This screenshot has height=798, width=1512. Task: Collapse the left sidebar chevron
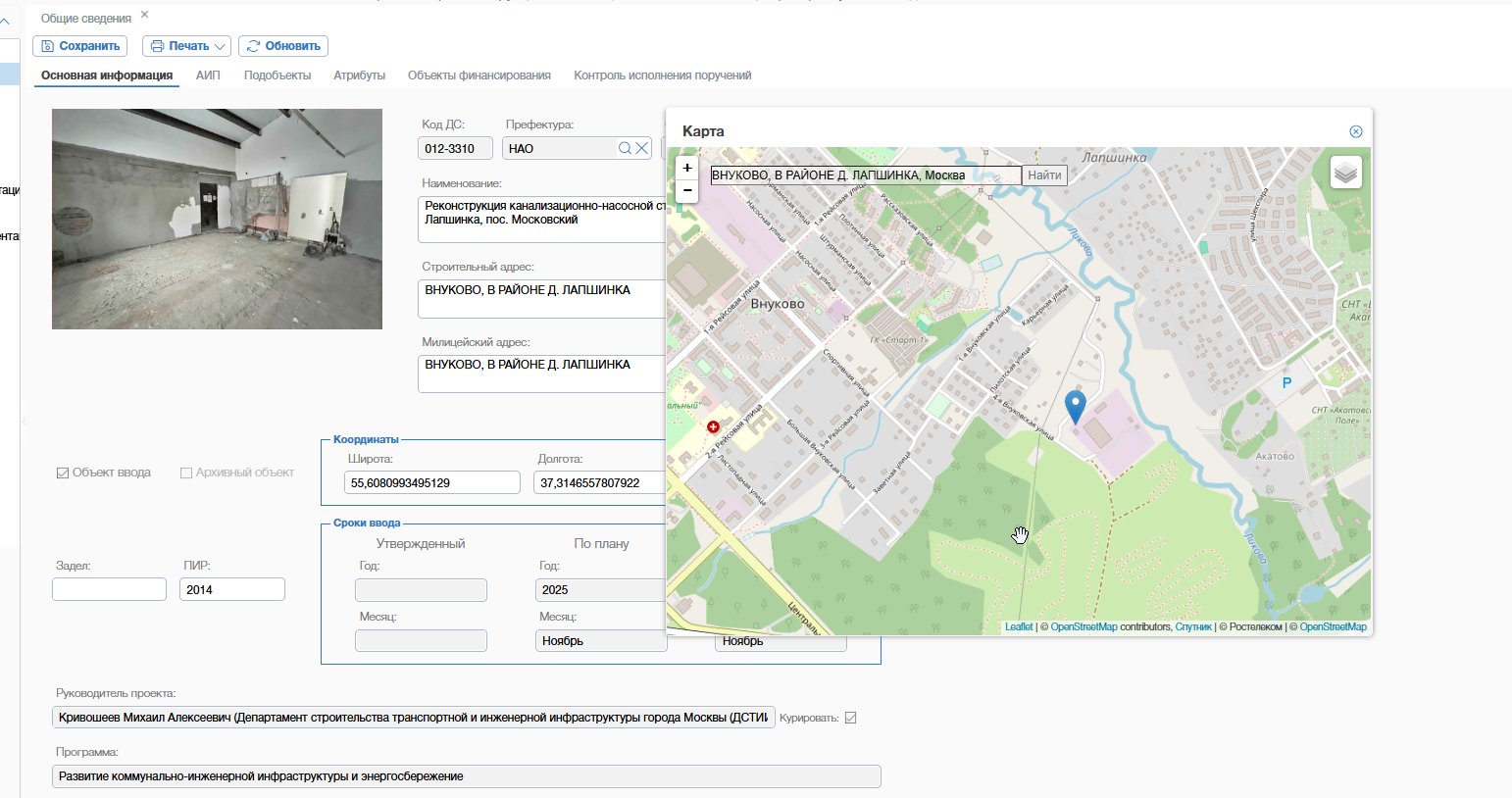coord(5,21)
